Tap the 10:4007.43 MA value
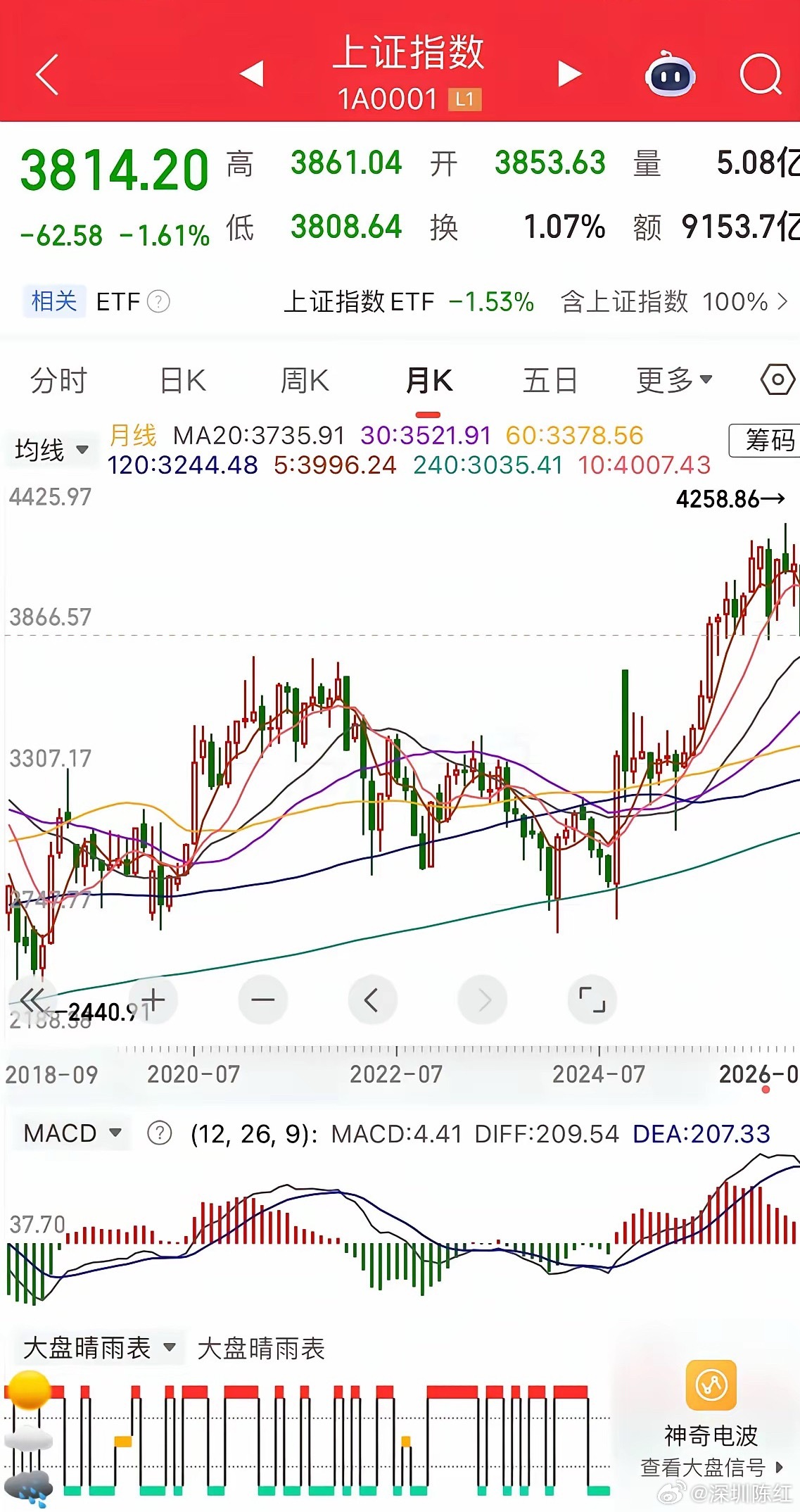This screenshot has width=800, height=1512. (x=645, y=465)
